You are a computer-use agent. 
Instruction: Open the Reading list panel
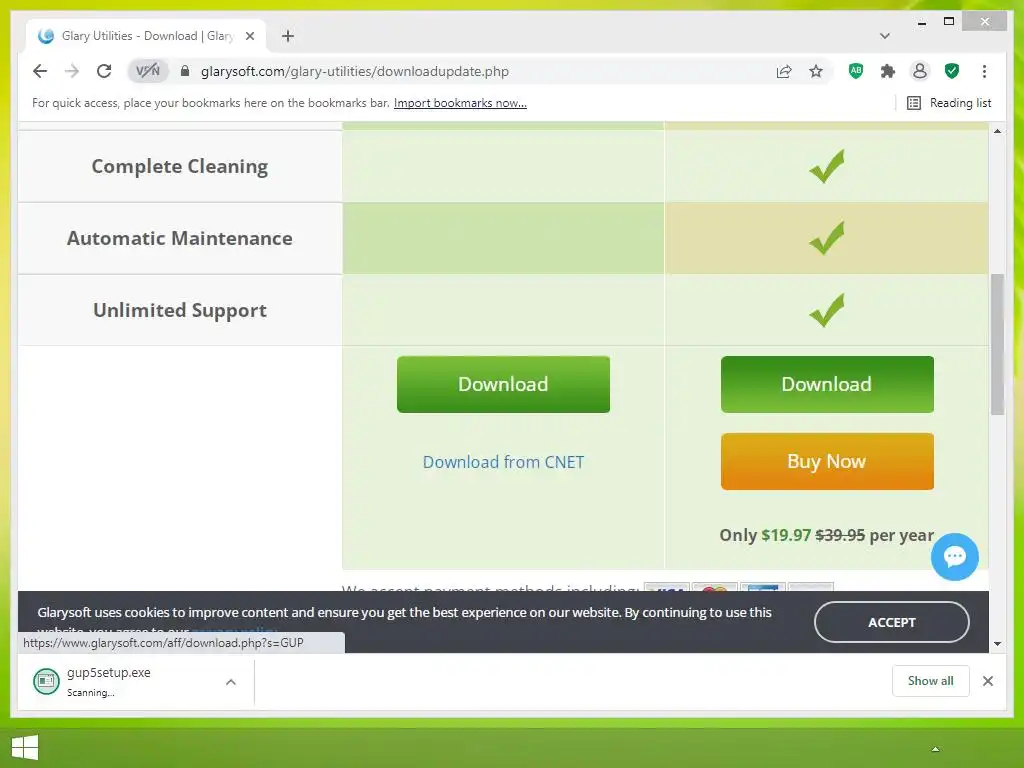tap(949, 103)
